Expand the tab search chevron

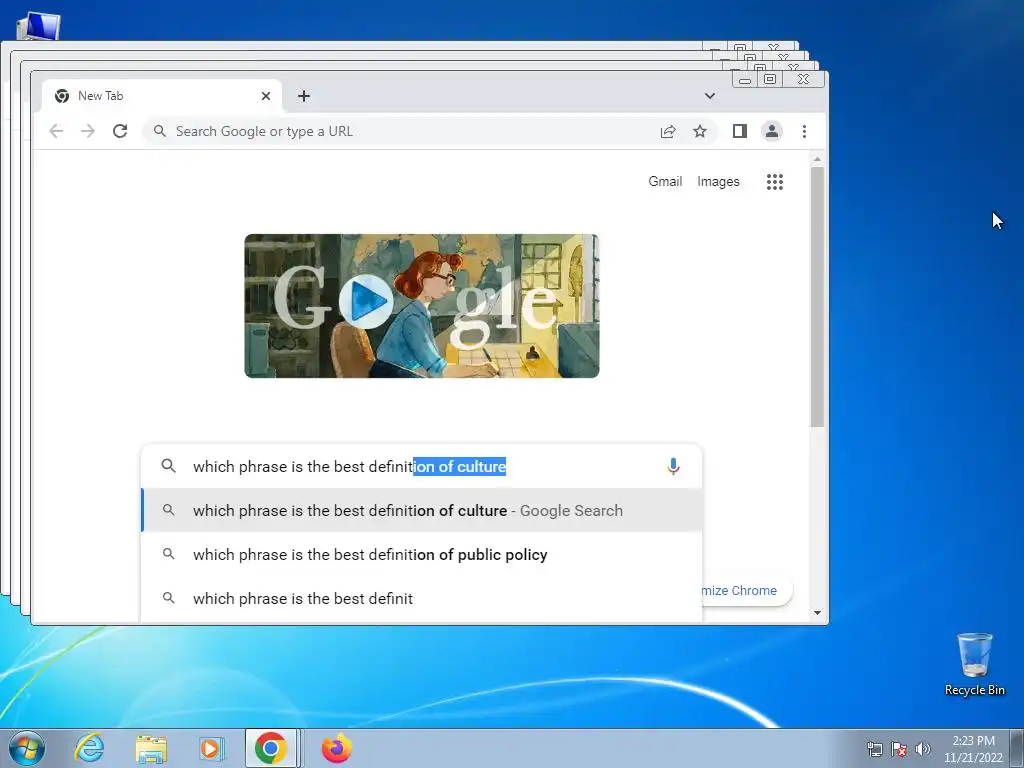[x=710, y=96]
